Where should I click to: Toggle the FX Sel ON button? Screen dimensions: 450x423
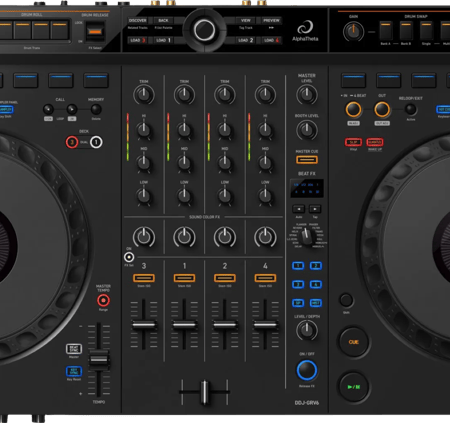coord(129,257)
